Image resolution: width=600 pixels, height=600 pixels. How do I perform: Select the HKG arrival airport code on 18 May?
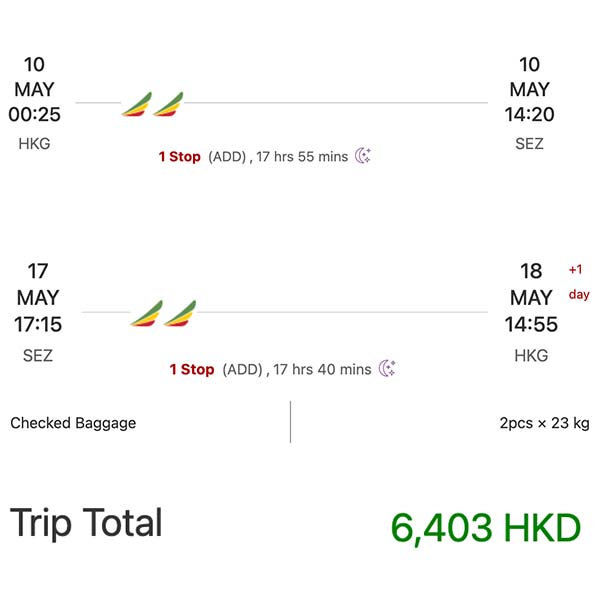[x=531, y=355]
